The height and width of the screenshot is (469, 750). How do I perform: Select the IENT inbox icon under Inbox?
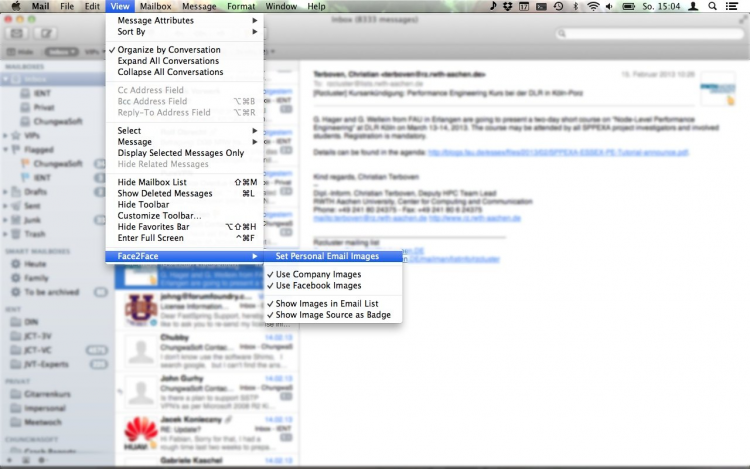[25, 93]
